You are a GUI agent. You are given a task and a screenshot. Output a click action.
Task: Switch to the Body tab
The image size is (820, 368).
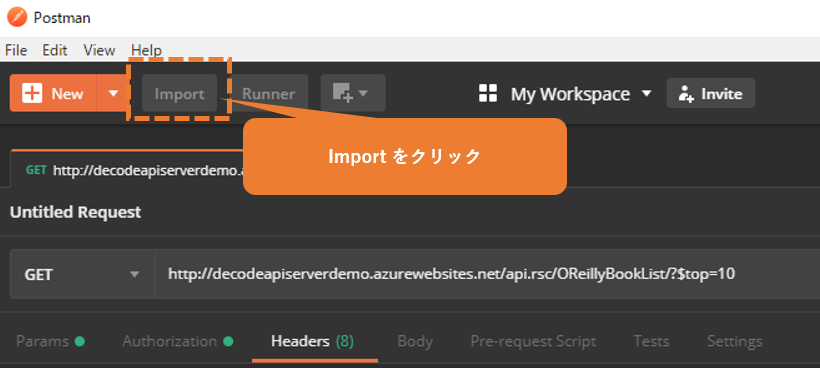415,341
